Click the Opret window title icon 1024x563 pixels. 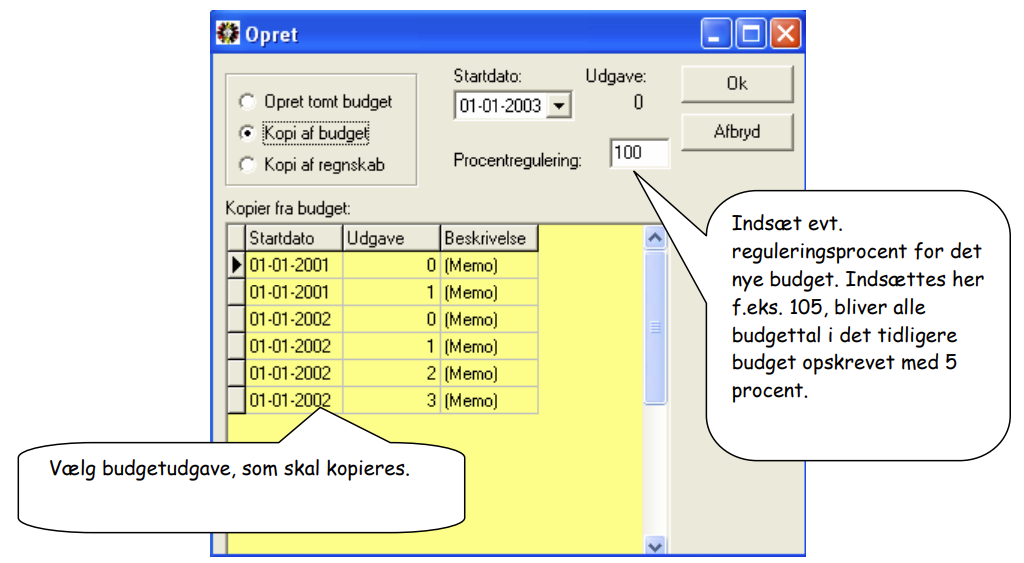[228, 33]
